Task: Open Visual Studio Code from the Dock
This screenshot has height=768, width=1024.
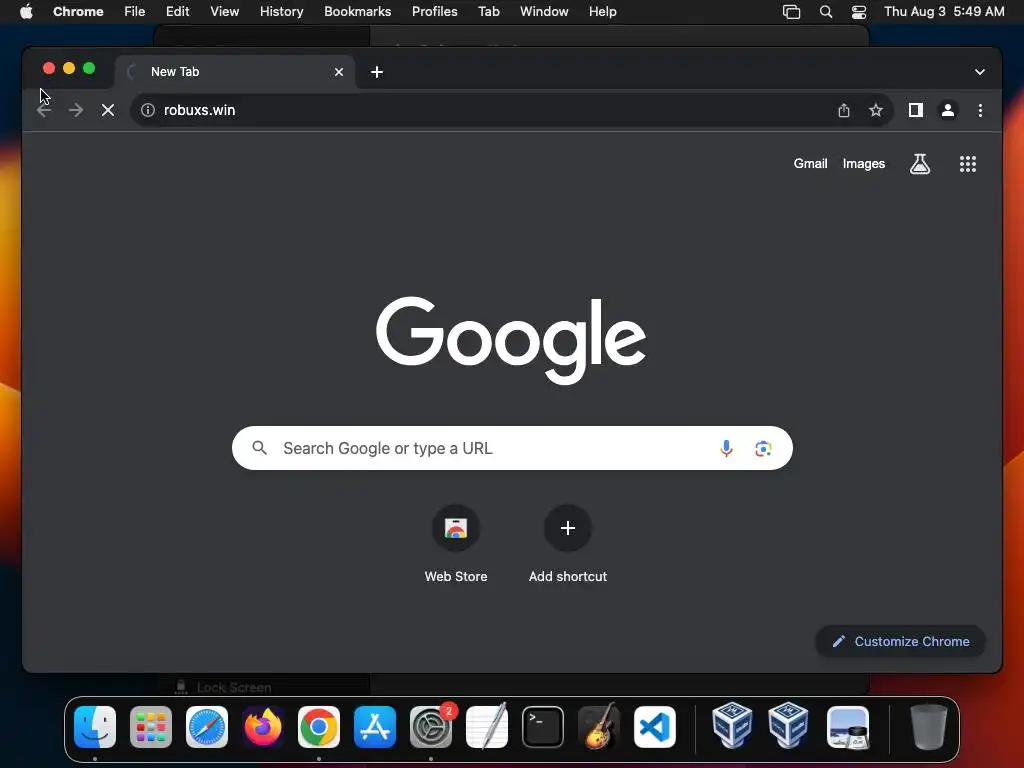Action: coord(655,726)
